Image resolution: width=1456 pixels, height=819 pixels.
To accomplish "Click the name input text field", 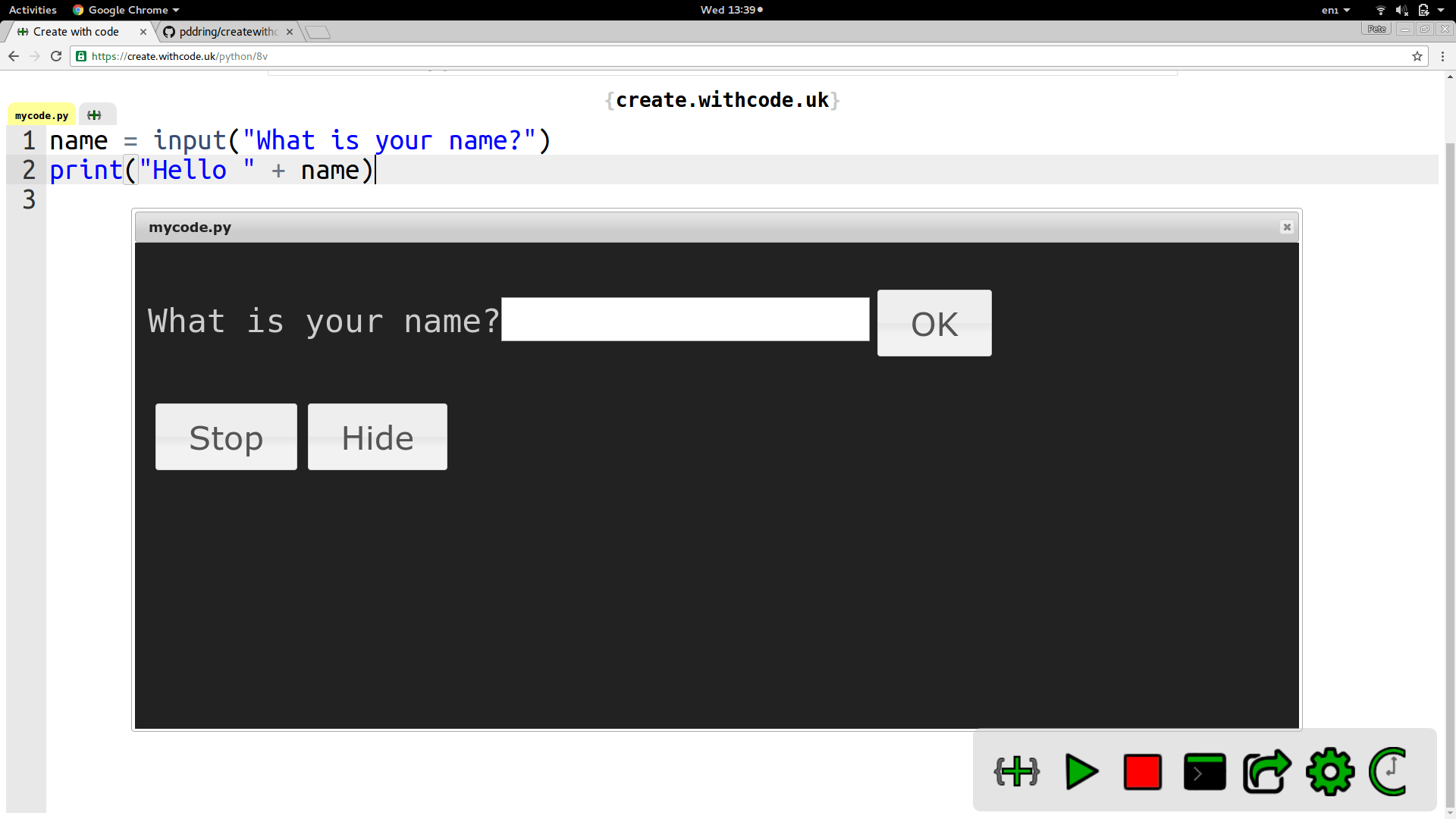I will pos(685,319).
